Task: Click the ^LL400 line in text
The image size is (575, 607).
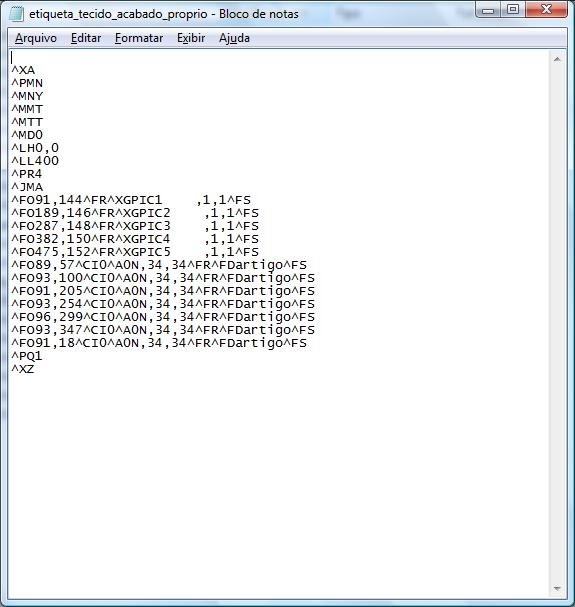Action: [35, 161]
